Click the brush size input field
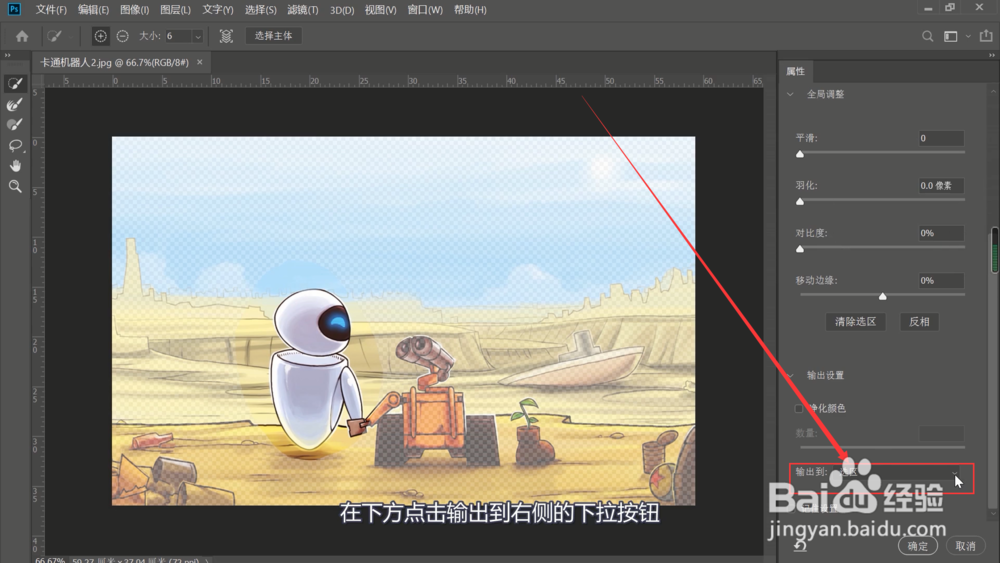This screenshot has width=1000, height=563. [x=178, y=36]
